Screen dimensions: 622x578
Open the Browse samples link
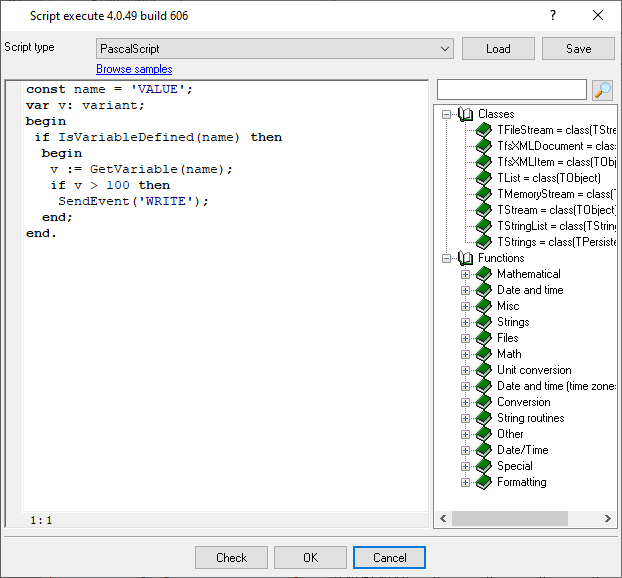134,69
